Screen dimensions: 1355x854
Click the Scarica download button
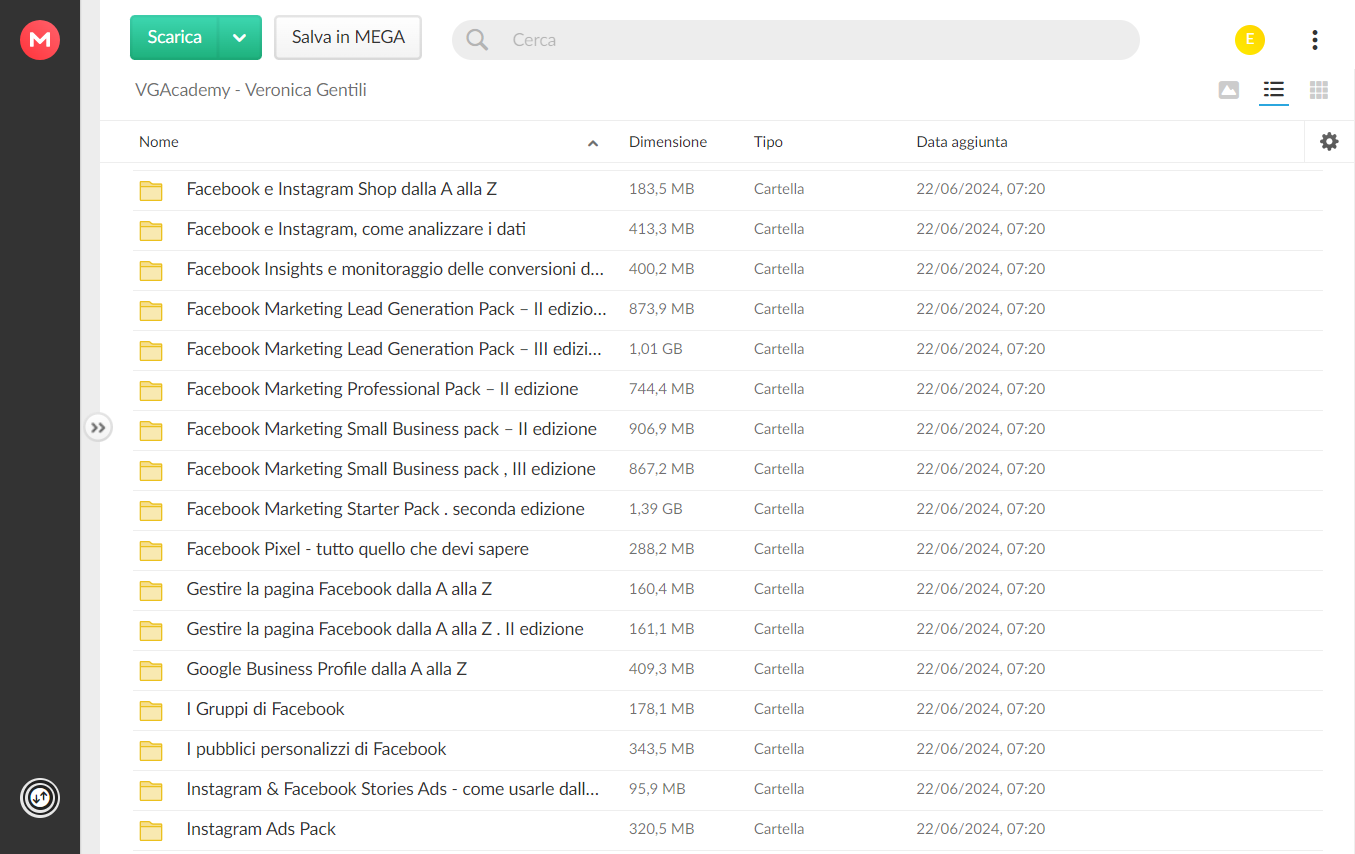[x=174, y=38]
